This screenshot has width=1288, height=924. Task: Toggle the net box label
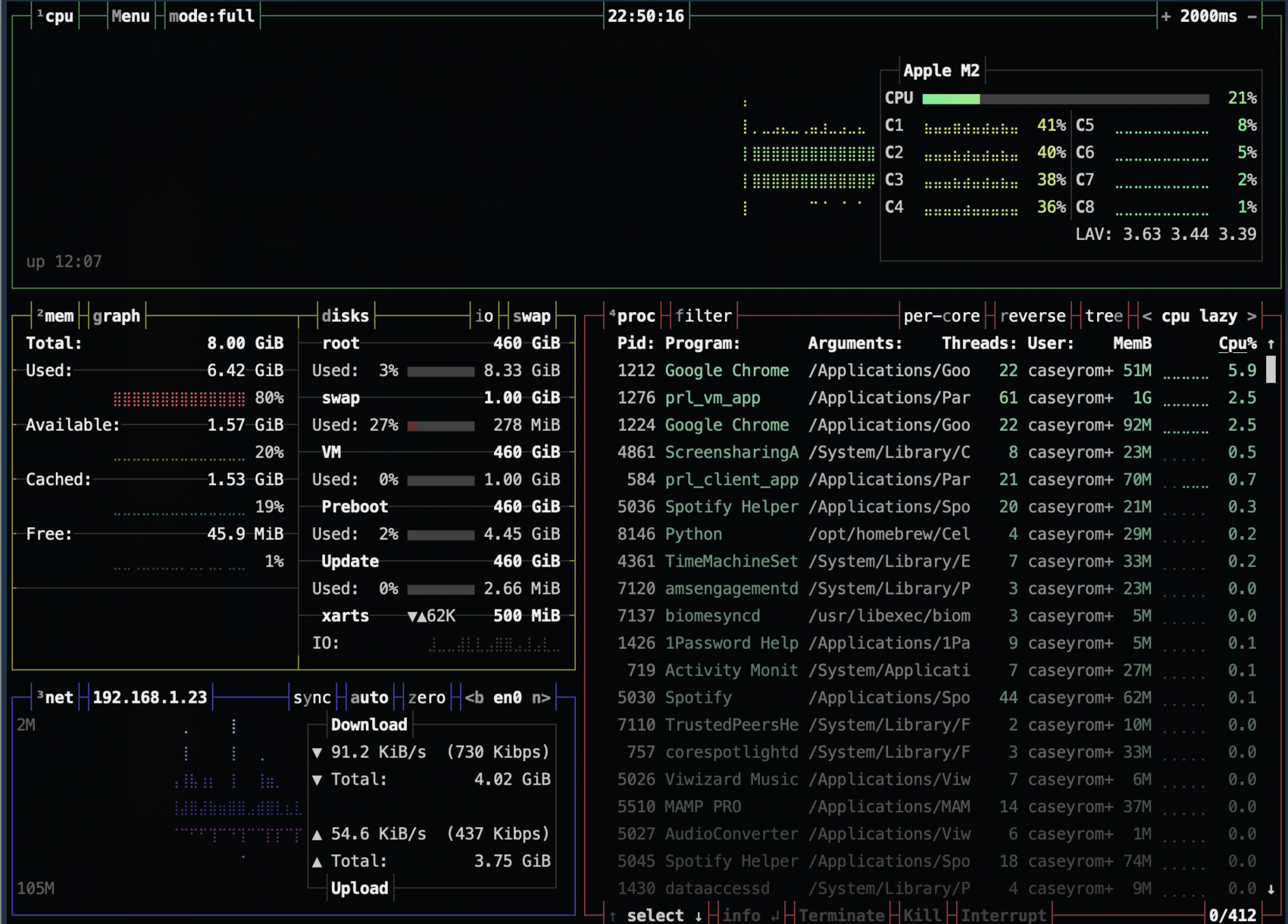click(x=55, y=698)
